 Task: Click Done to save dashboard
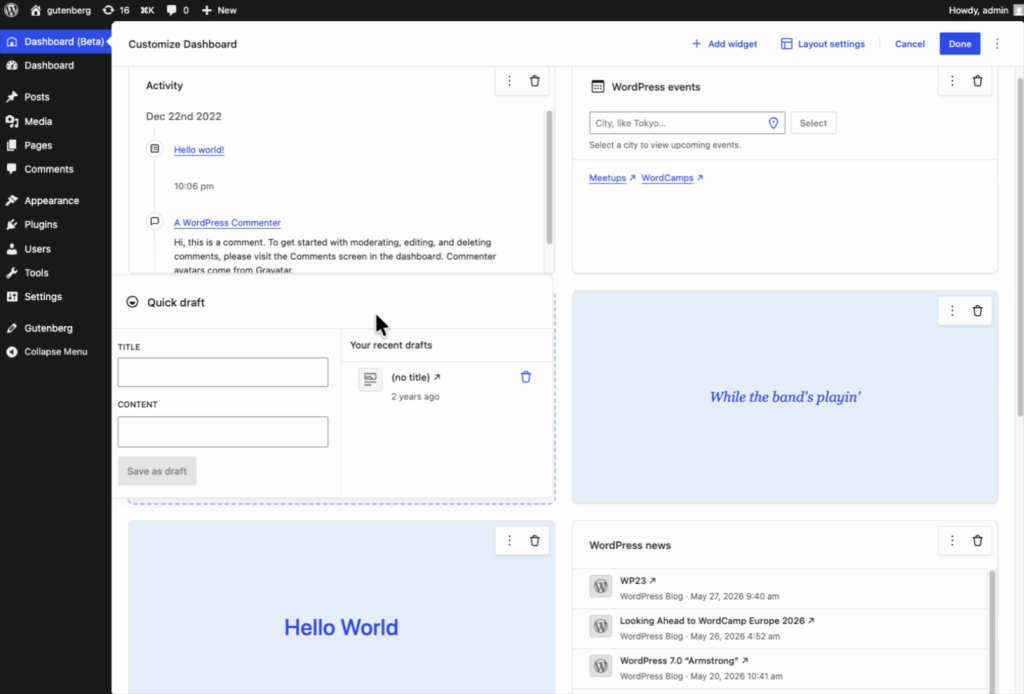coord(959,44)
